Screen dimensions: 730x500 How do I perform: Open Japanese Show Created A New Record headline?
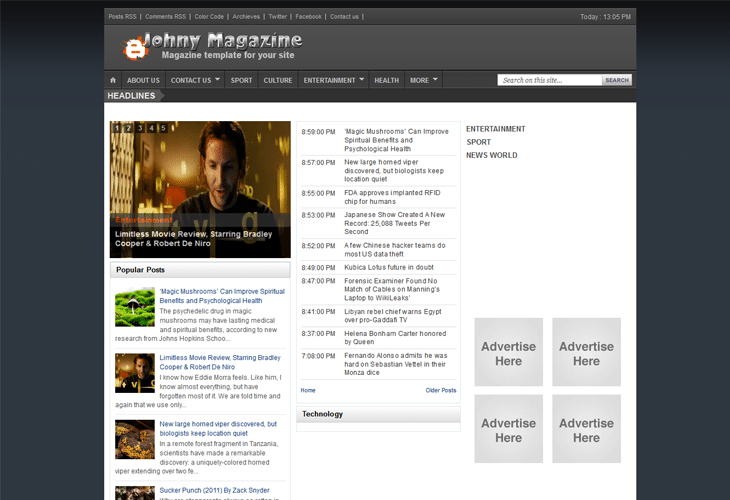pyautogui.click(x=395, y=223)
